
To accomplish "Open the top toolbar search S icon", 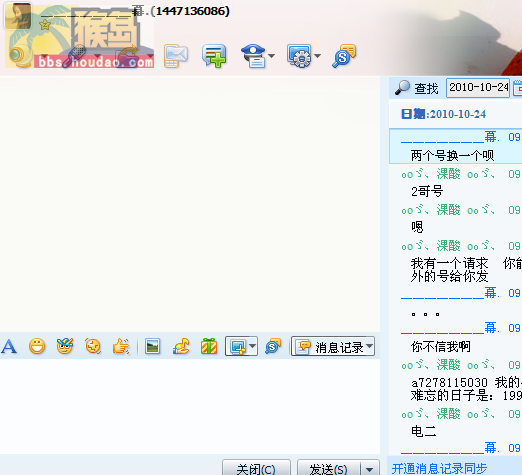I will pyautogui.click(x=344, y=56).
